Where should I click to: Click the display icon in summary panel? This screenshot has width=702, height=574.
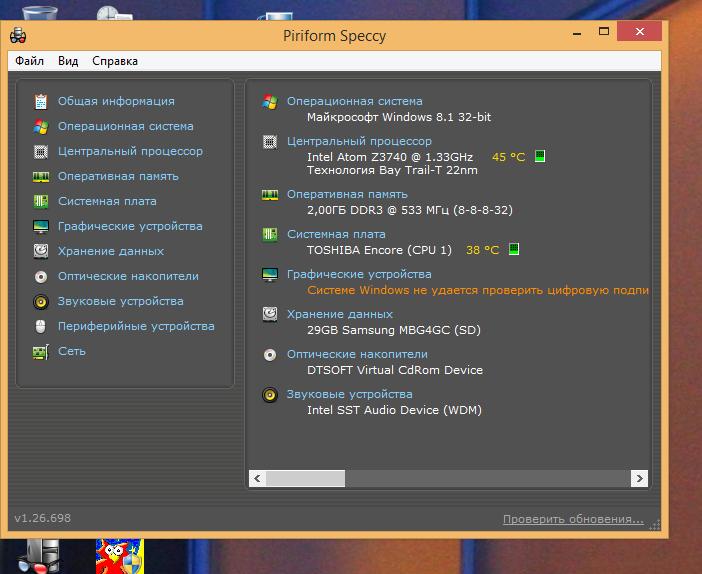click(x=270, y=274)
